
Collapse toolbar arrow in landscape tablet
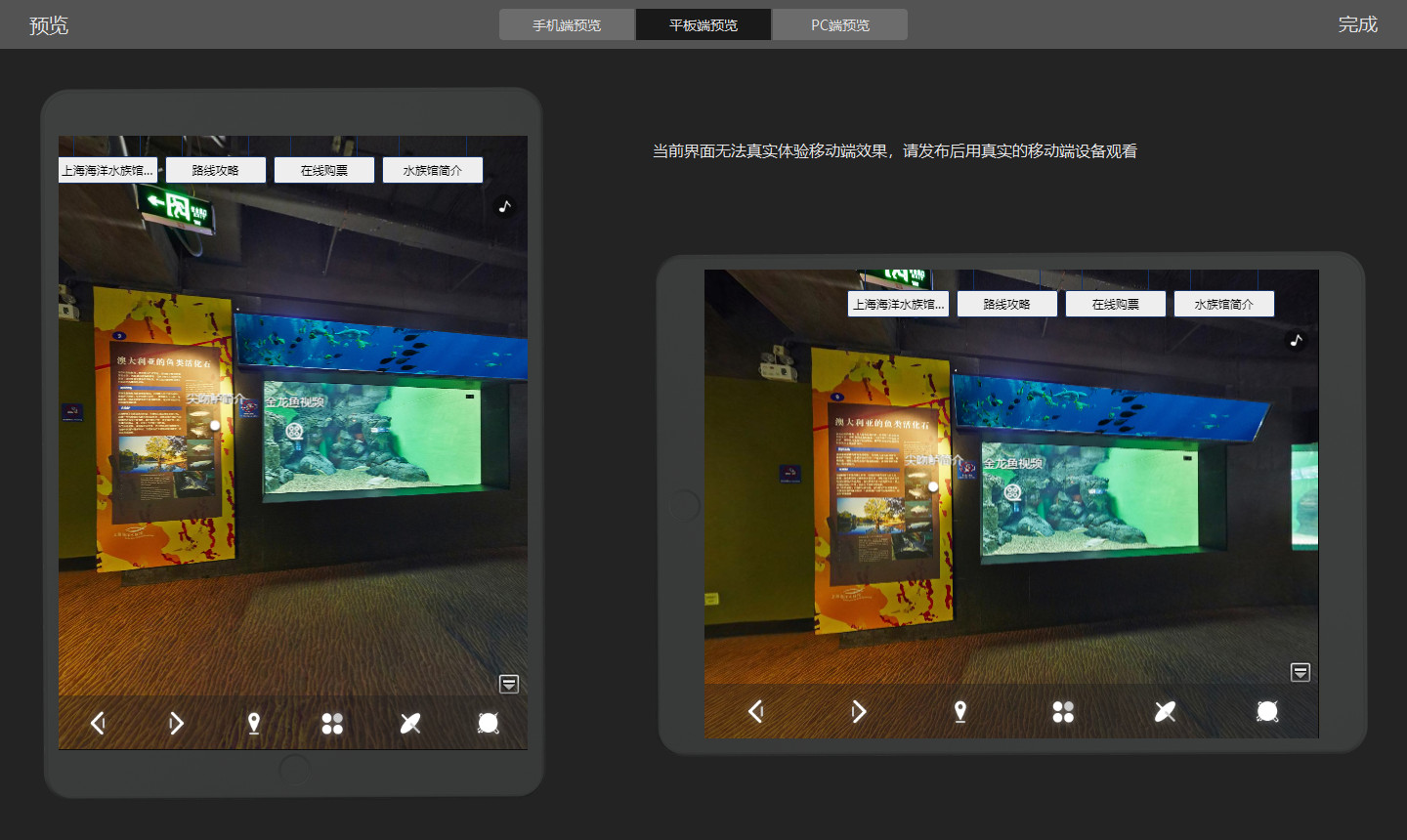pos(1300,672)
